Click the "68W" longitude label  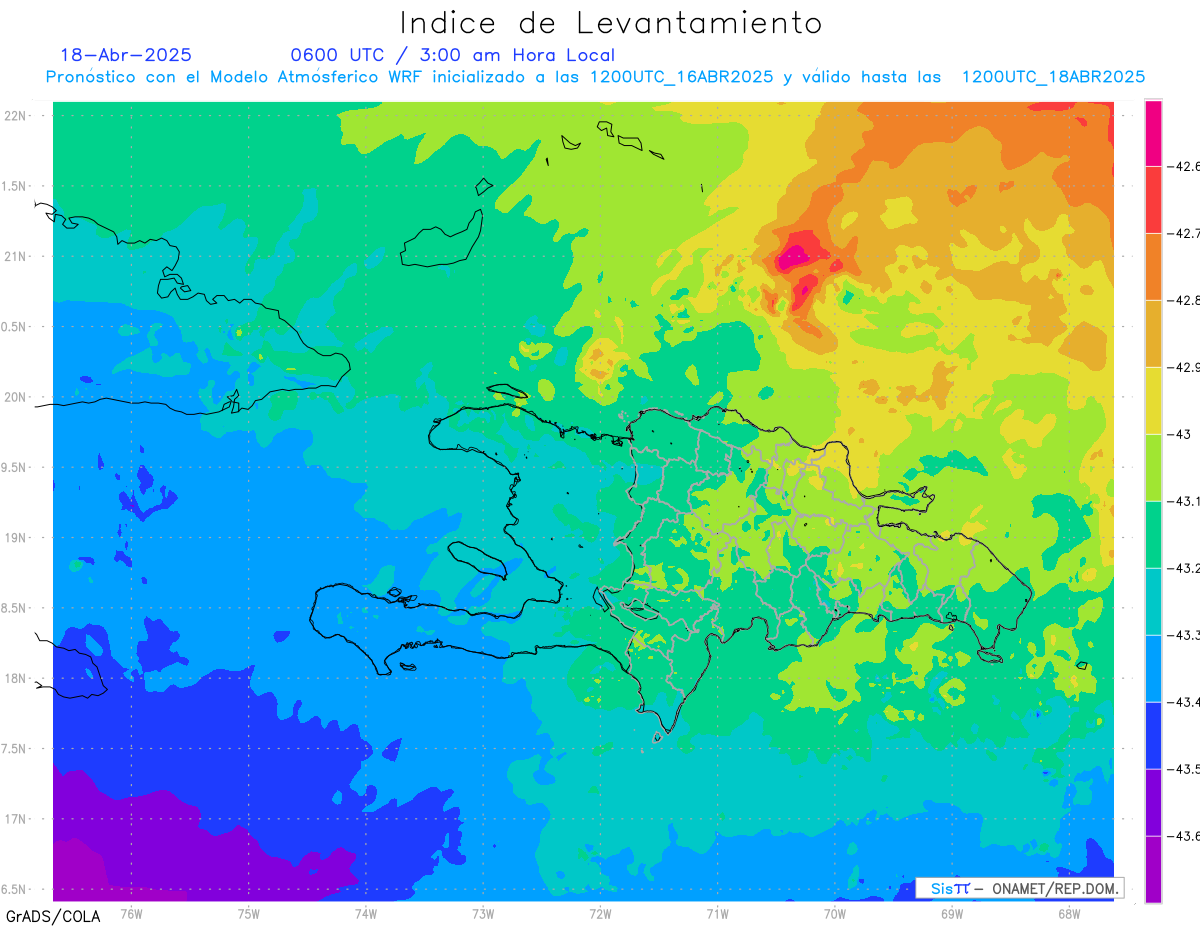tap(1069, 912)
